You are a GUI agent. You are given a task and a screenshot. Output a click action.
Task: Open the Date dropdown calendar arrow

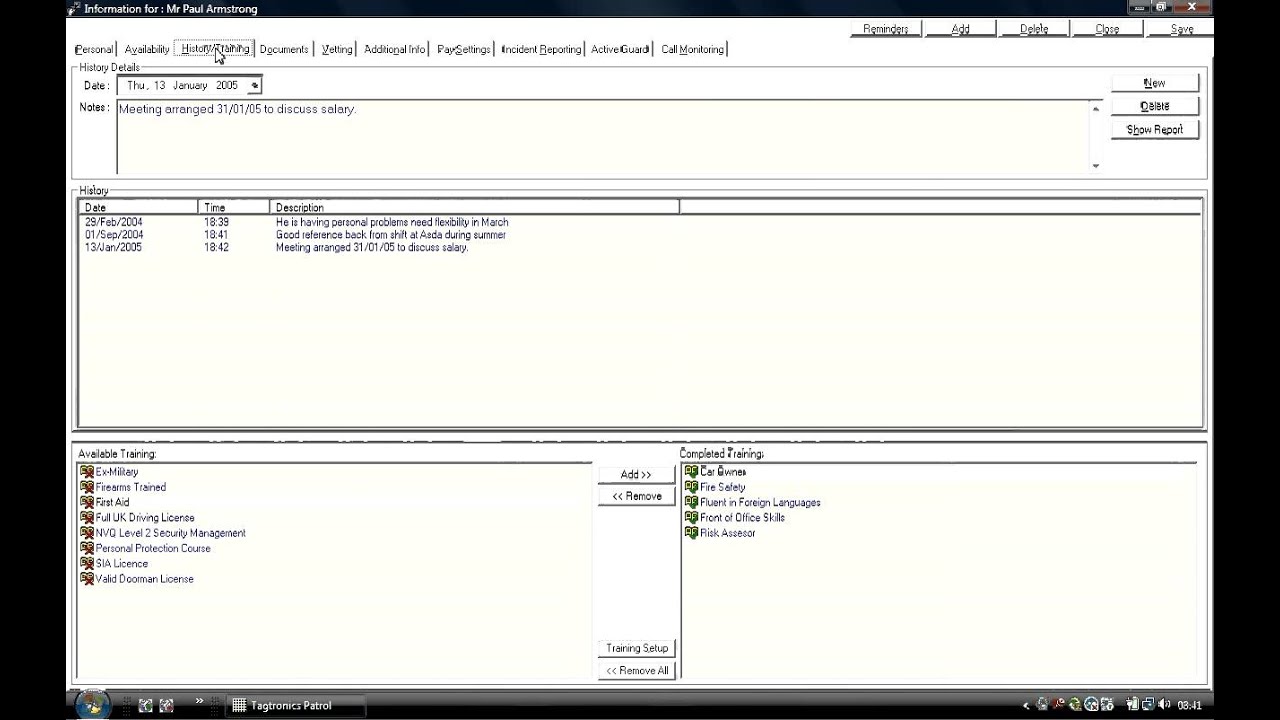click(254, 86)
